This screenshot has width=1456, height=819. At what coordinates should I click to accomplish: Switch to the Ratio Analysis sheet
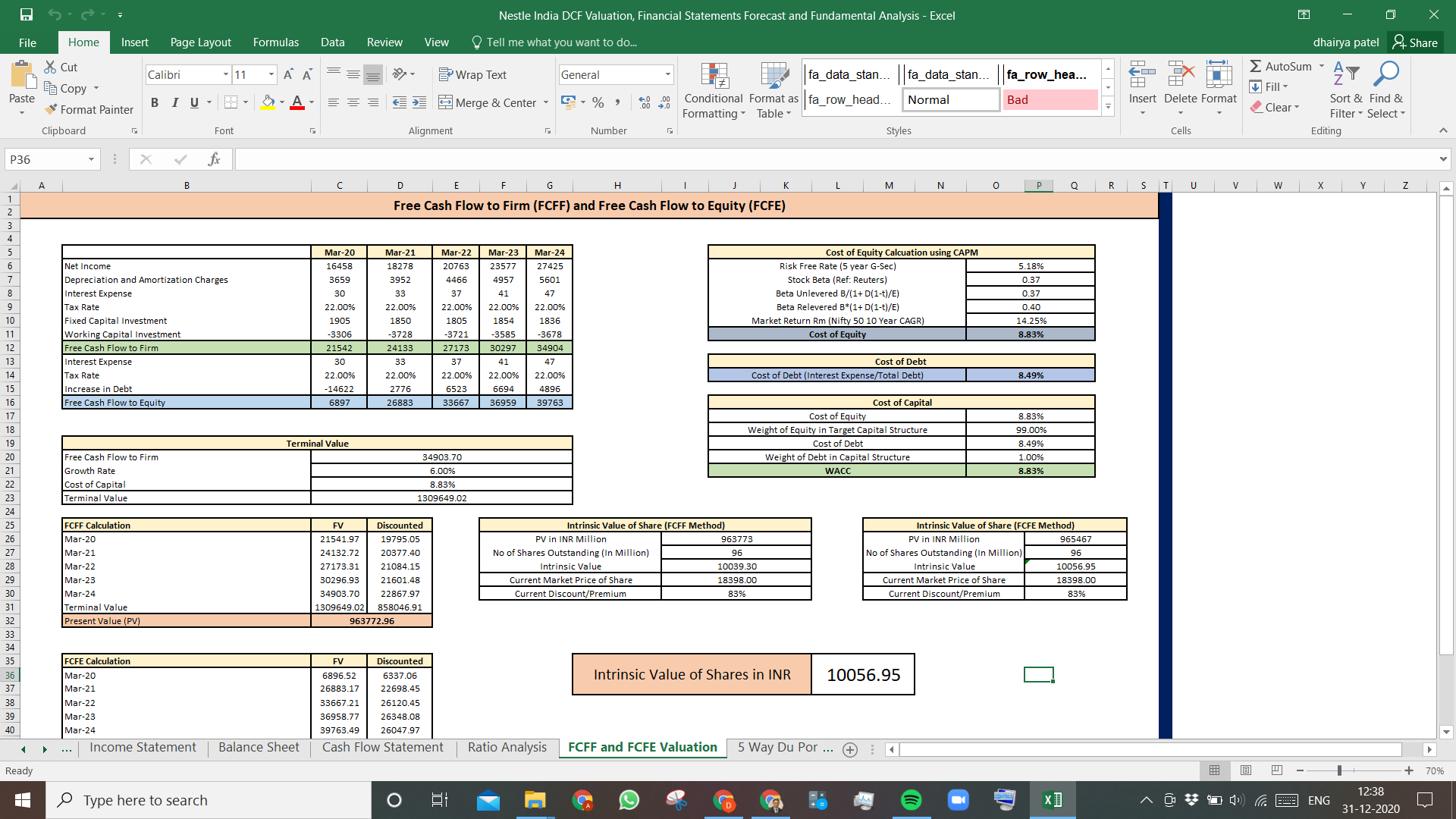point(507,748)
